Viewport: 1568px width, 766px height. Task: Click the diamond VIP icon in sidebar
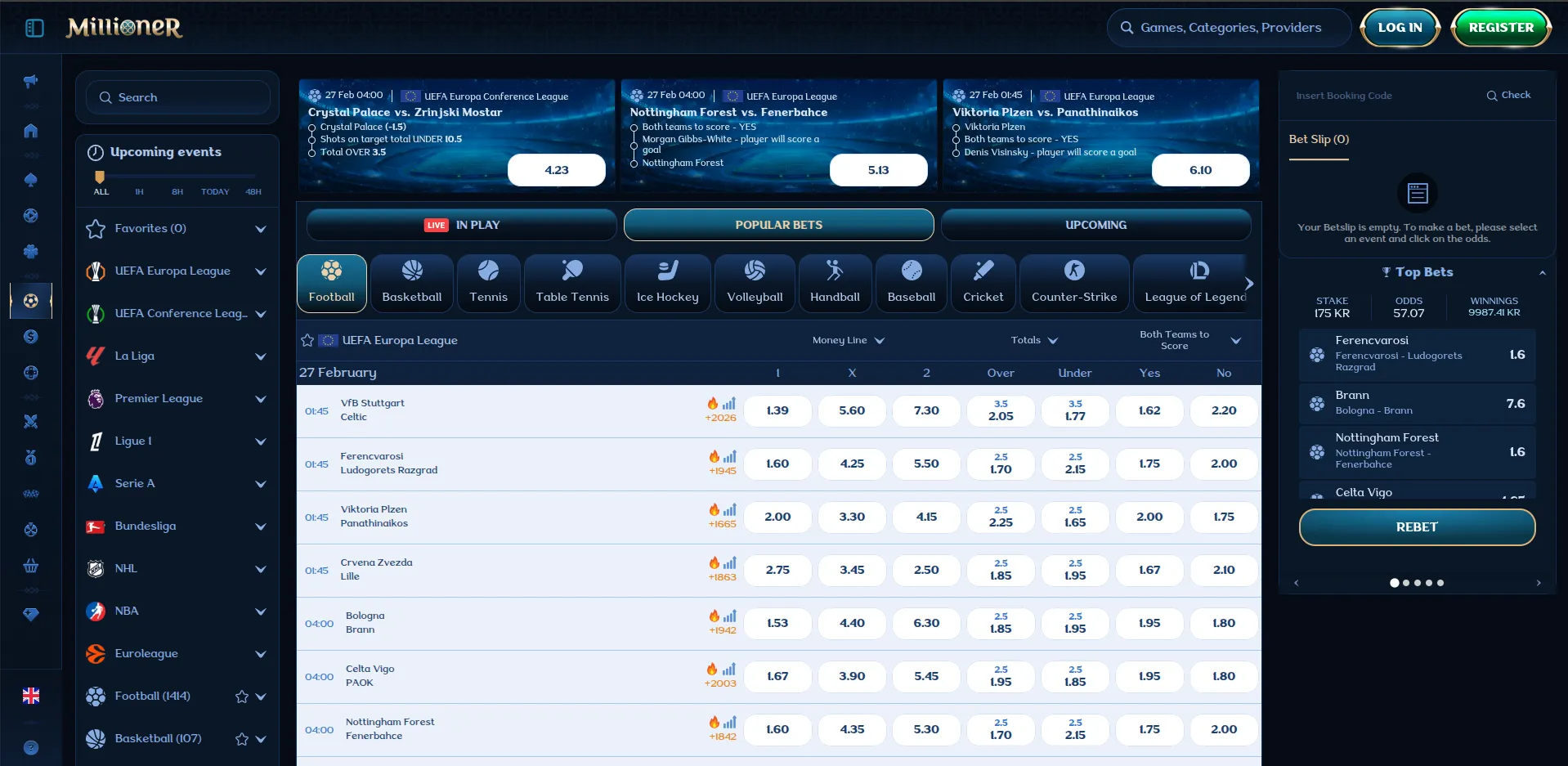[30, 615]
